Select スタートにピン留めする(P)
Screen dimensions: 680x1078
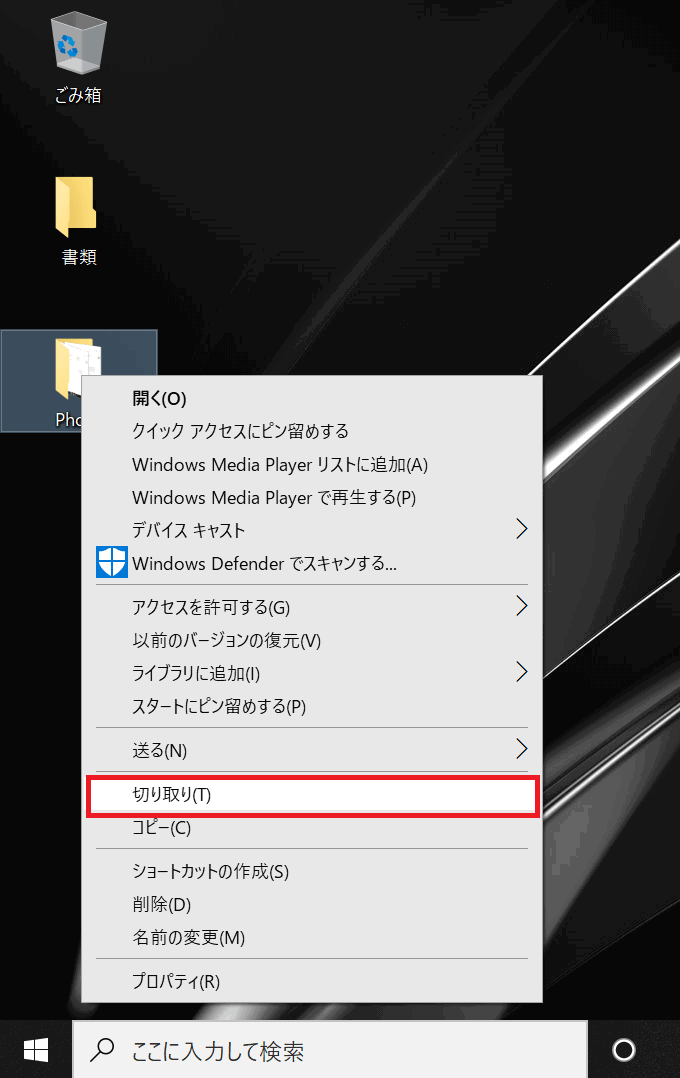coord(312,706)
